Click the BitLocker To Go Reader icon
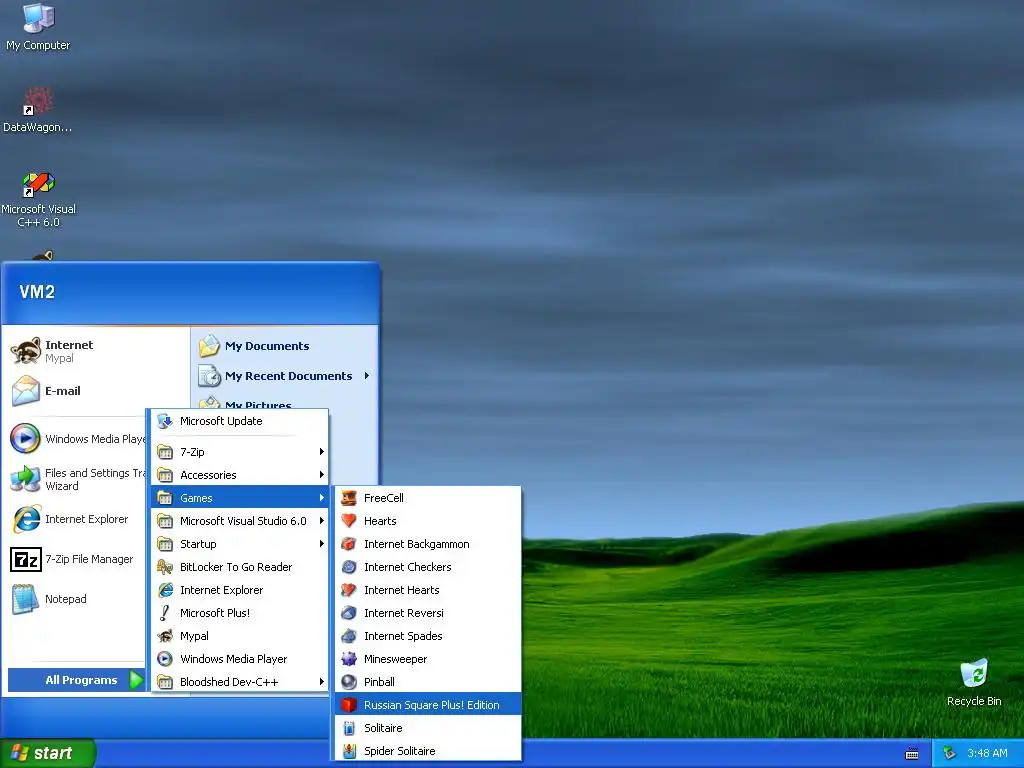 click(x=165, y=567)
